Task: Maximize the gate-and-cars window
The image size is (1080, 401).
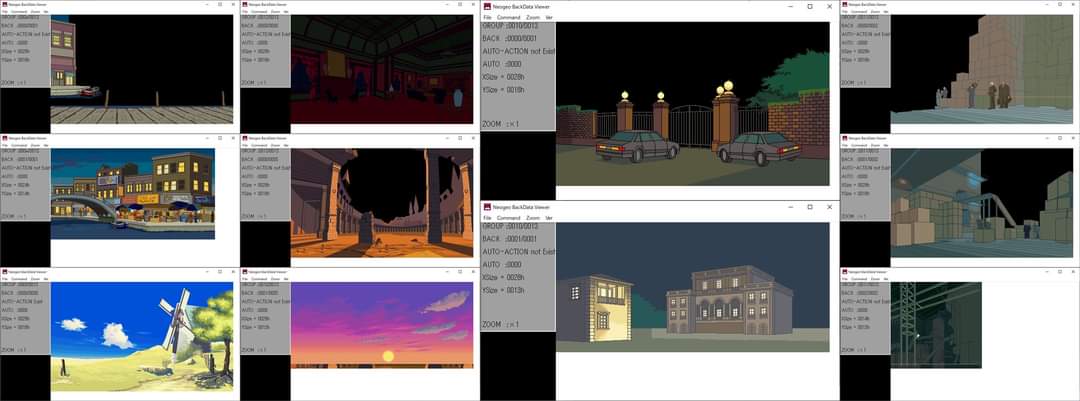Action: pos(809,6)
